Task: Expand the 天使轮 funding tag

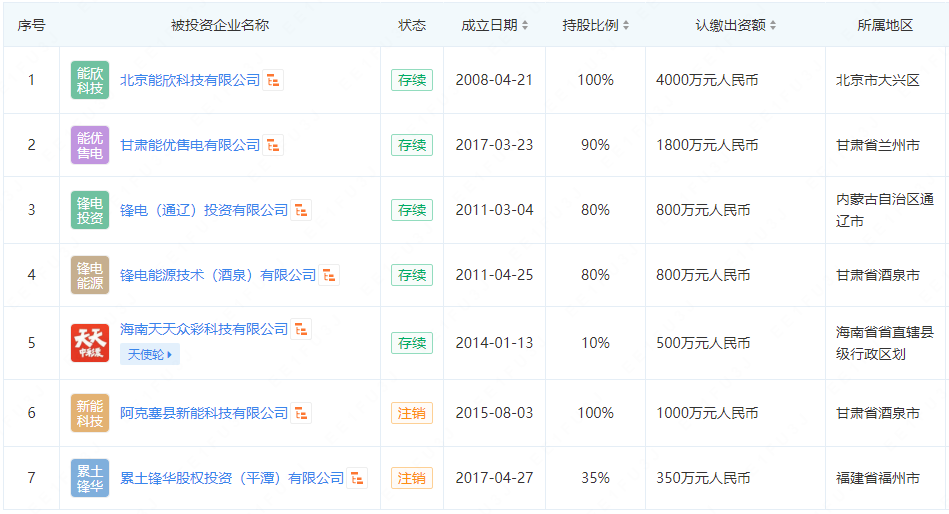Action: pos(149,354)
